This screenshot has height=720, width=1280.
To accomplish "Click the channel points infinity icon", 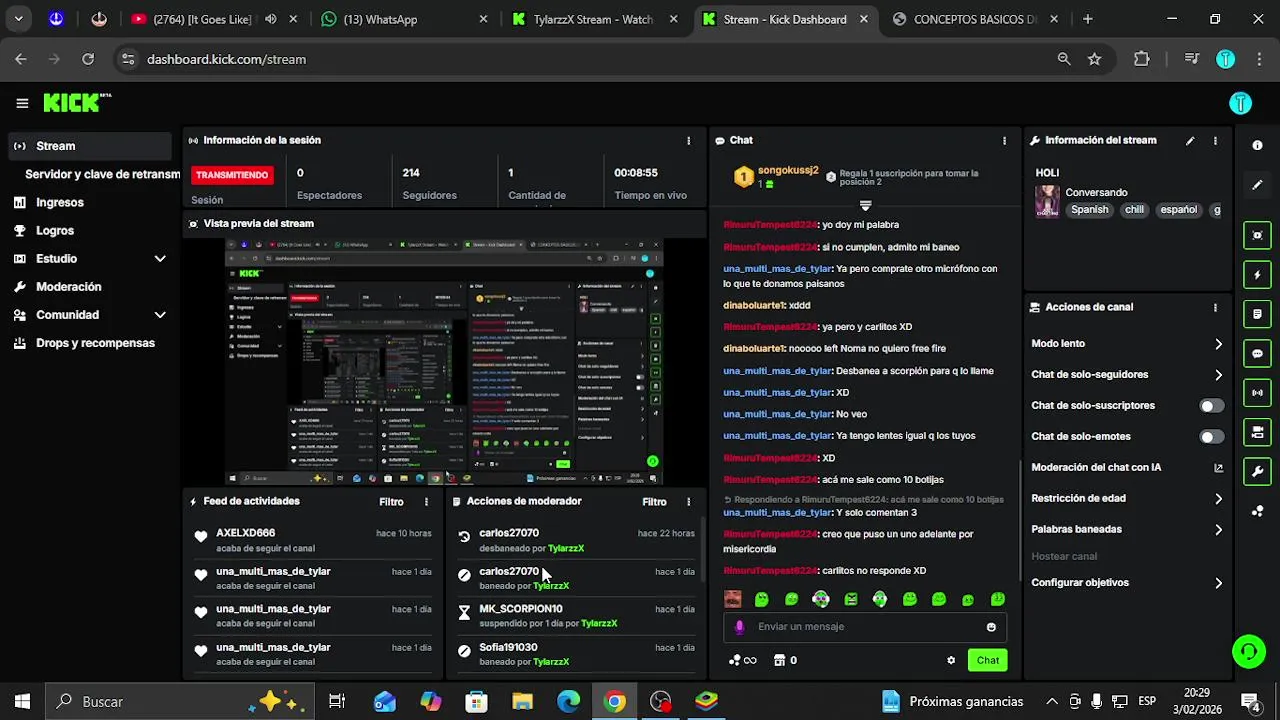I will click(x=743, y=660).
